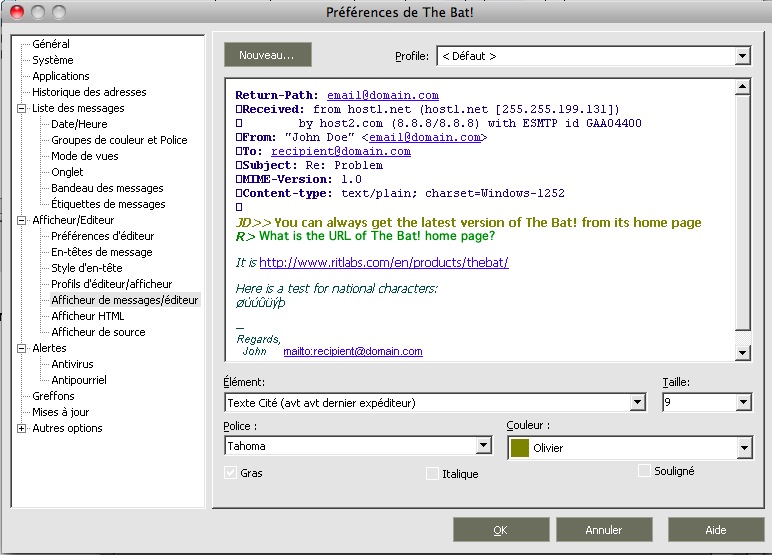Collapse the Afficheur/Editeur tree node
772x555 pixels.
(22, 220)
